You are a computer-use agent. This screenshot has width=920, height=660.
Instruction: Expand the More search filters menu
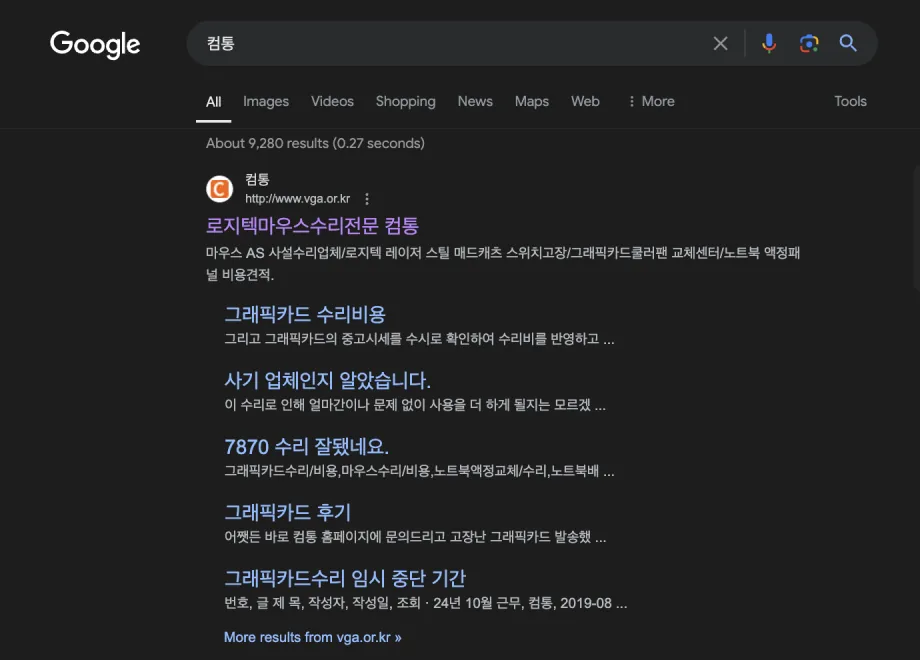tap(651, 101)
